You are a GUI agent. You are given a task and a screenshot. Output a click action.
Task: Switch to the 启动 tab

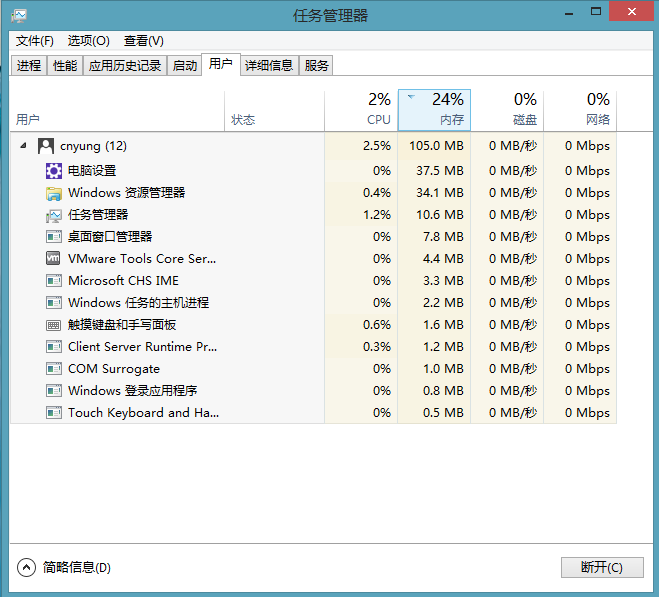pos(185,66)
